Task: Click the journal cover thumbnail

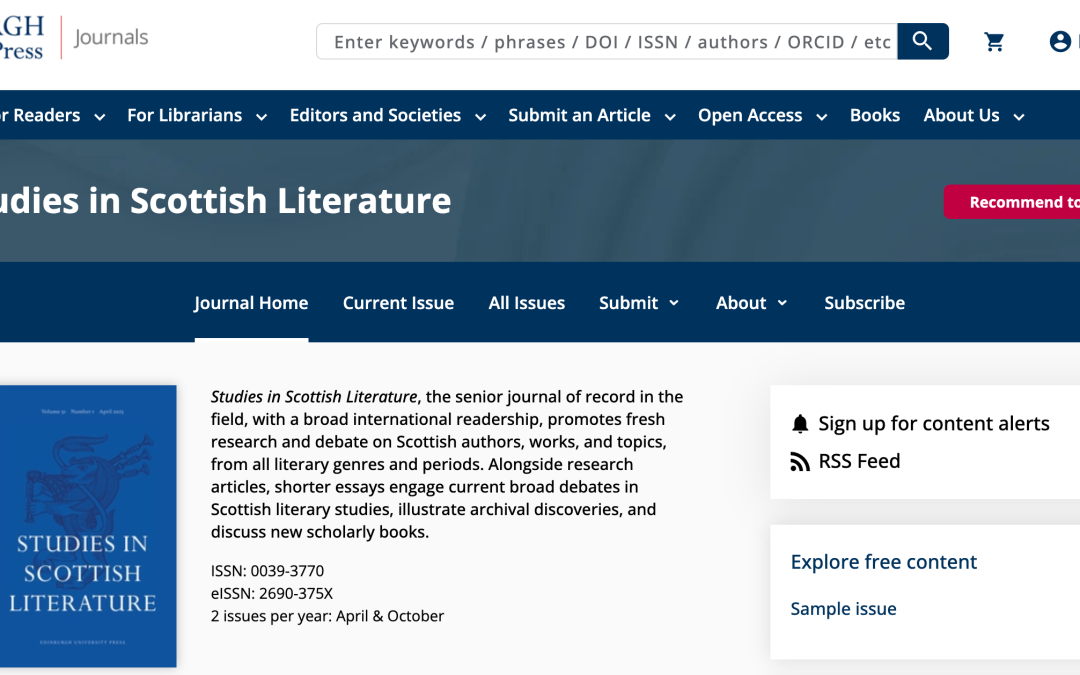Action: tap(88, 526)
